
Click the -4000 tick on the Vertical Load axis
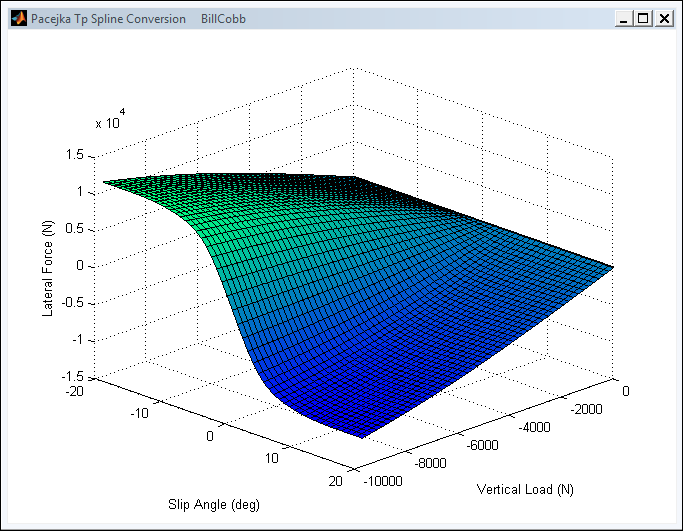click(534, 427)
